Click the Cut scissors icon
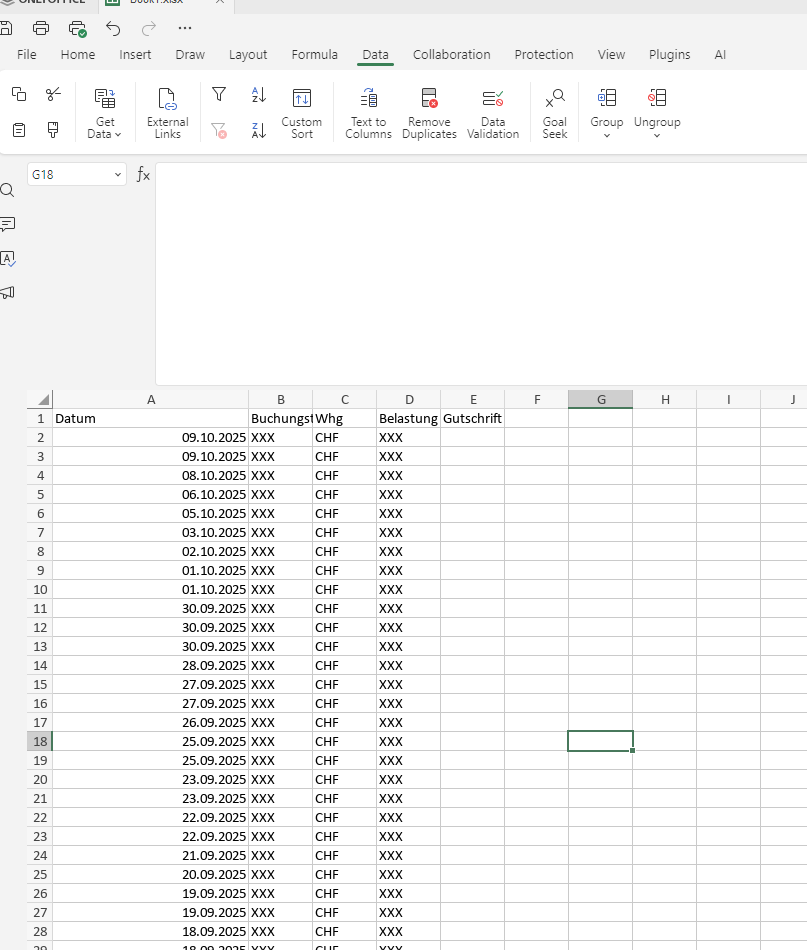807x950 pixels. coord(53,94)
